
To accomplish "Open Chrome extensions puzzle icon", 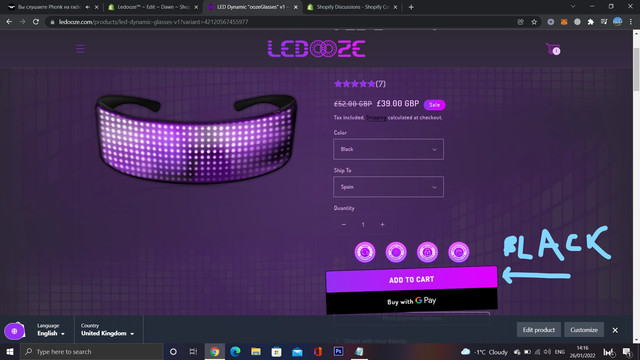I will pos(591,22).
